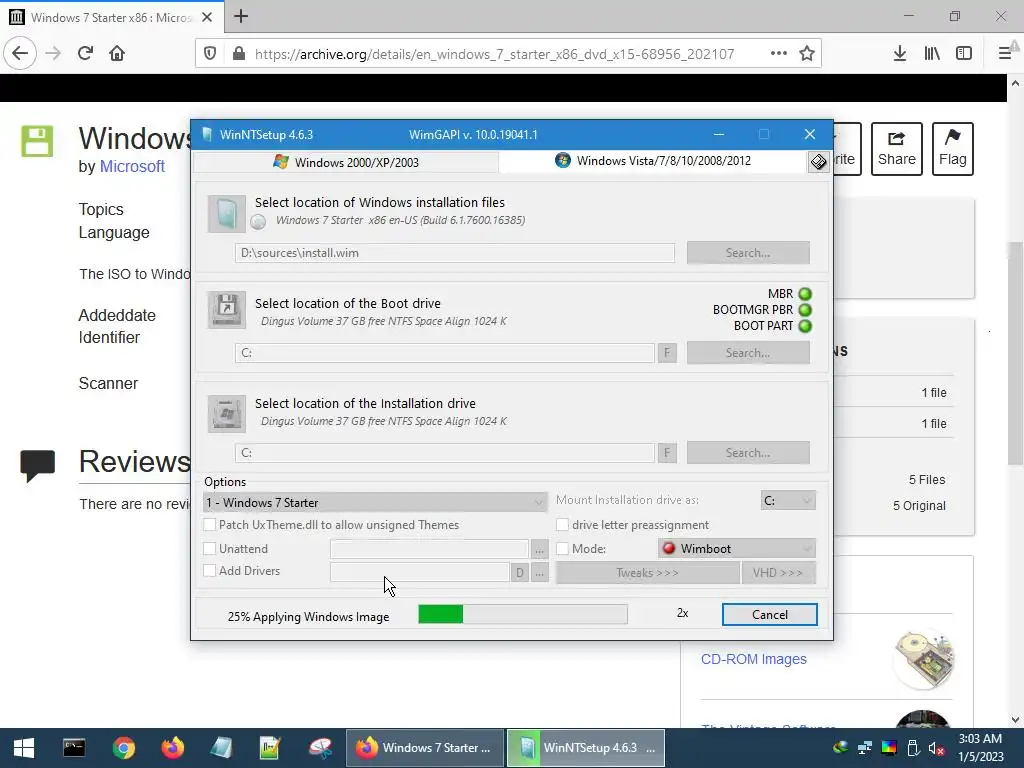Enable drive letter preassignment checkbox
The image size is (1024, 768).
coord(562,524)
